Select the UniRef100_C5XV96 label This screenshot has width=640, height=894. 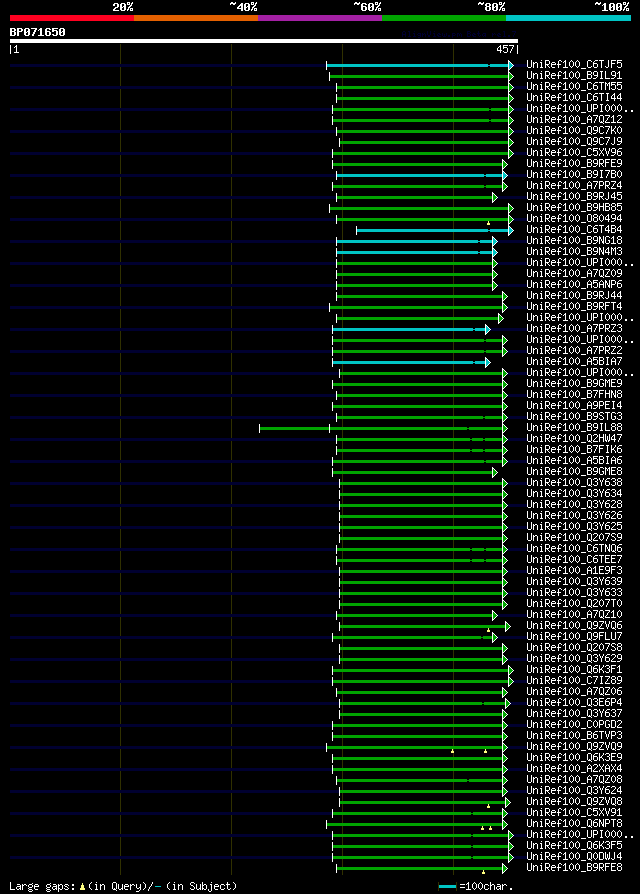[574, 153]
